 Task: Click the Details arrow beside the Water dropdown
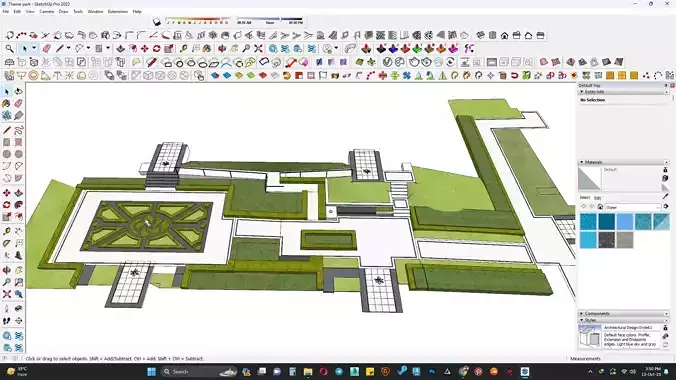coord(666,207)
